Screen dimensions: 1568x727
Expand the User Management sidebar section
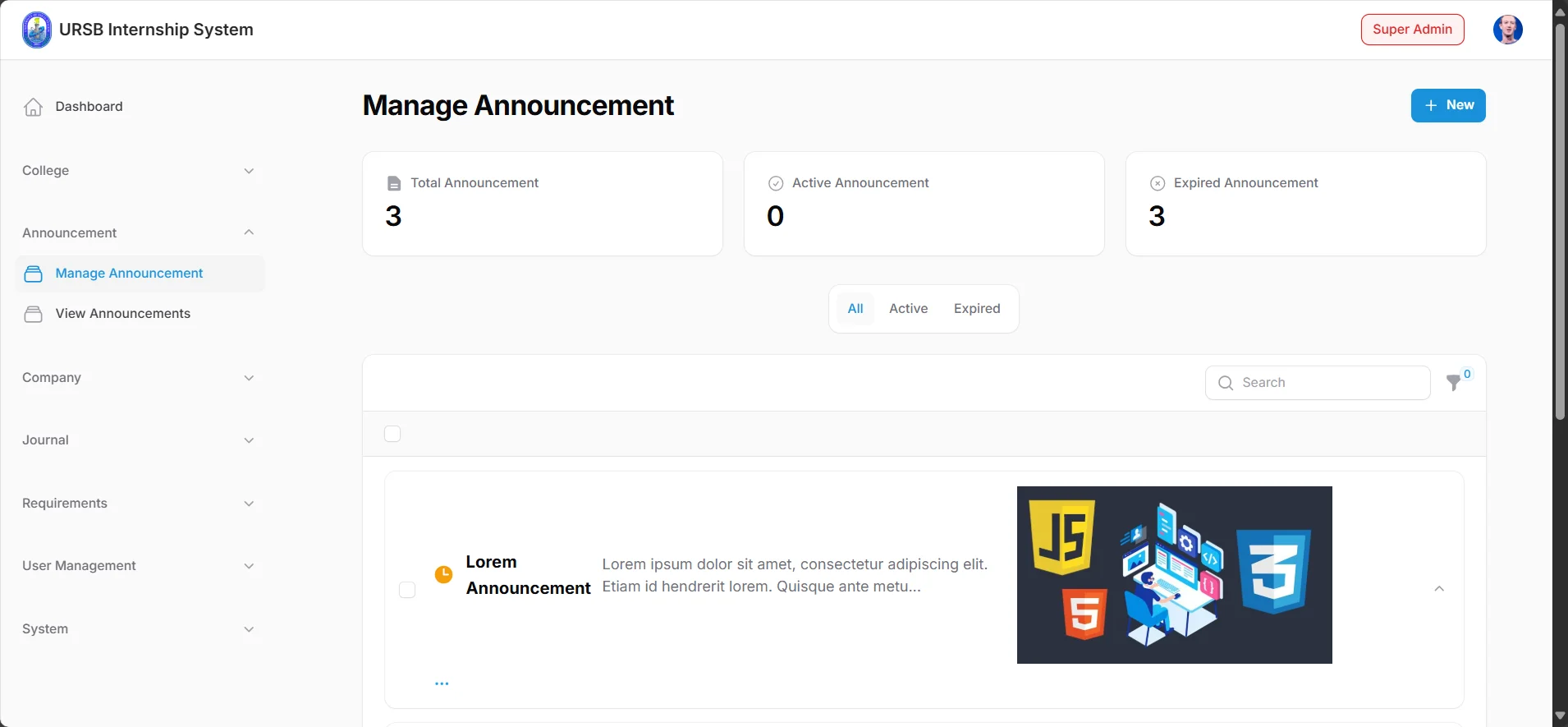[x=138, y=566]
